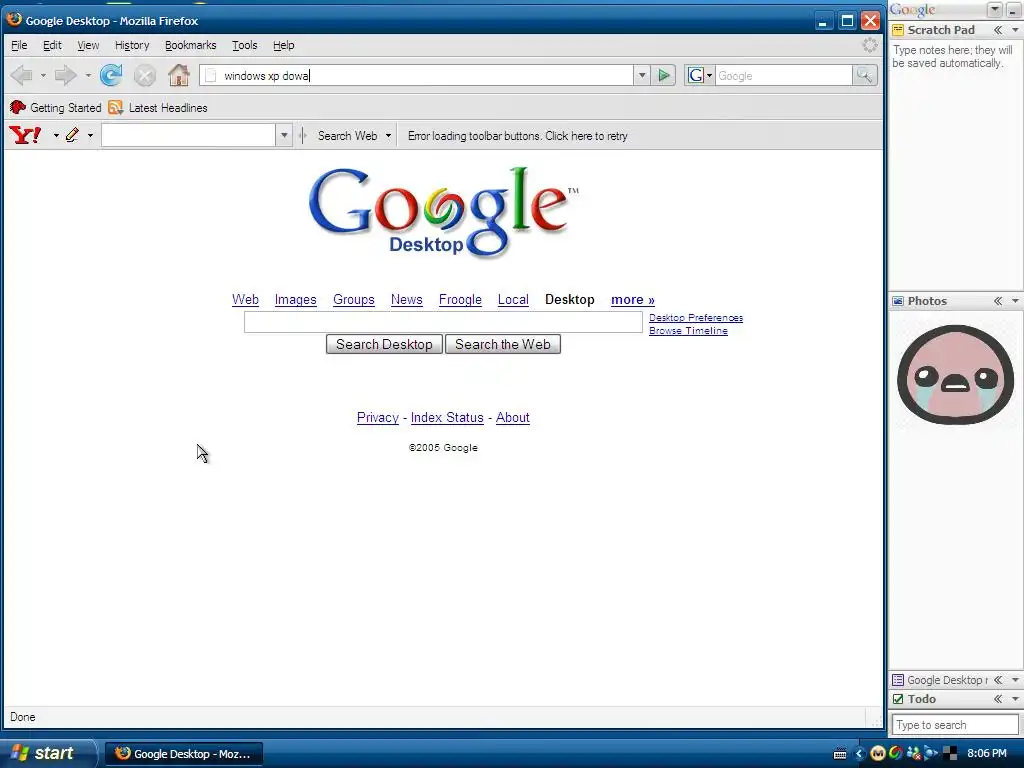Open the File menu

pyautogui.click(x=19, y=45)
